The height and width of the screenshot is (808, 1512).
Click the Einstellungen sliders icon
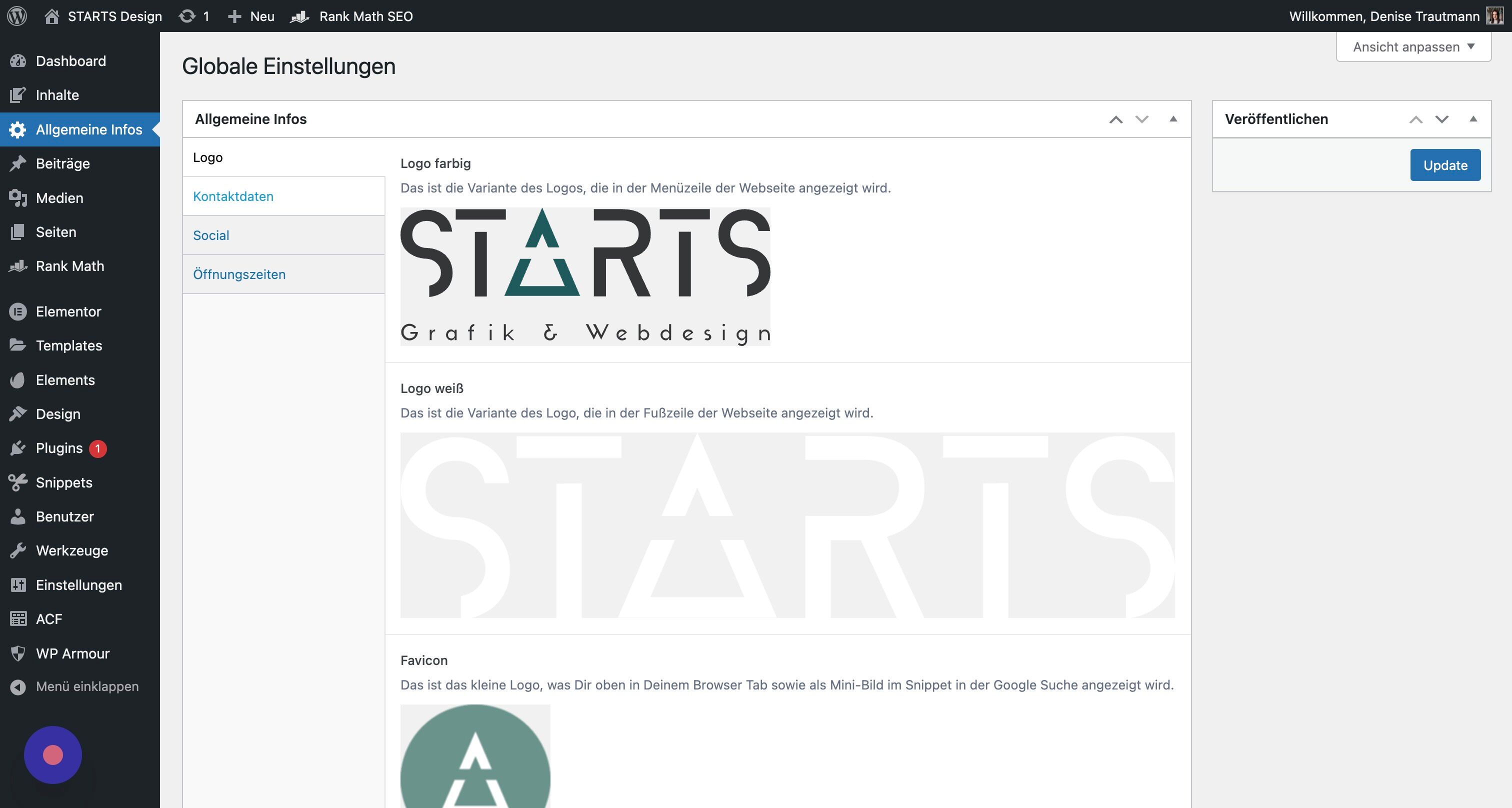[18, 585]
